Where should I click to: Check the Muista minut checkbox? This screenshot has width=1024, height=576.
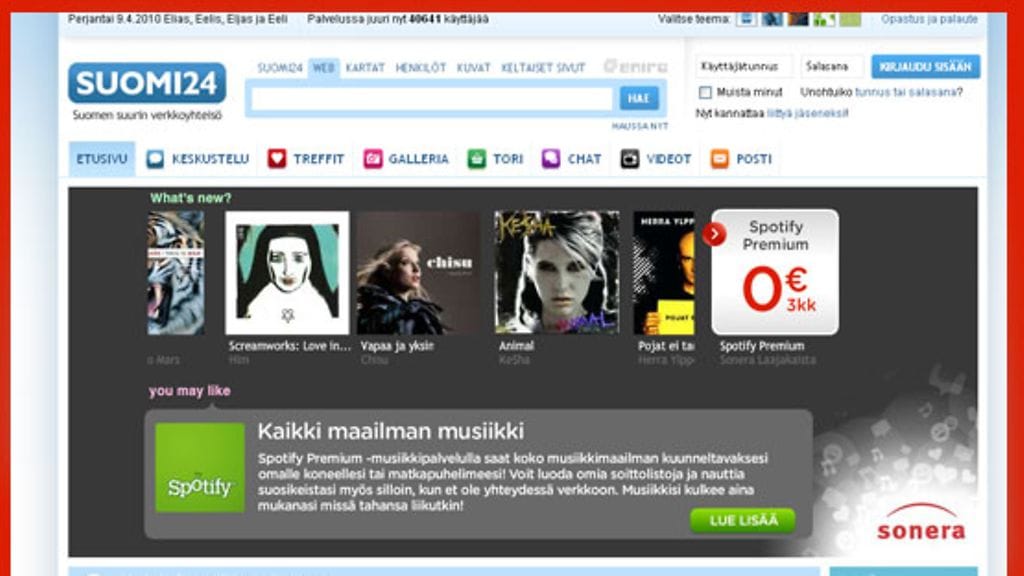coord(705,92)
